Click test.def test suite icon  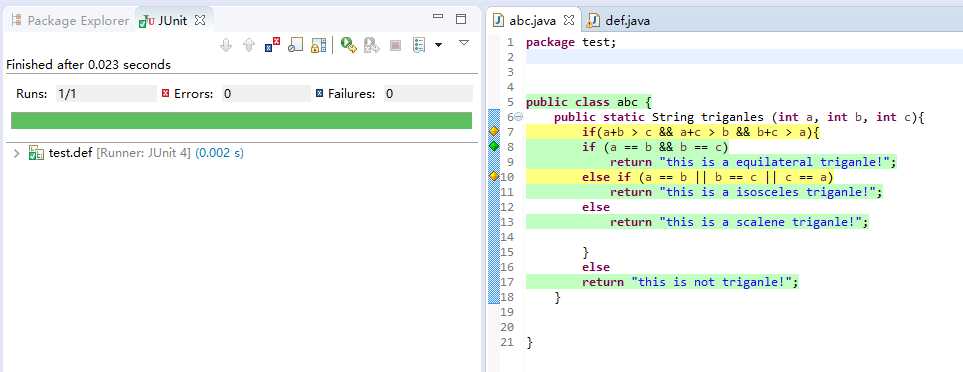[x=36, y=153]
